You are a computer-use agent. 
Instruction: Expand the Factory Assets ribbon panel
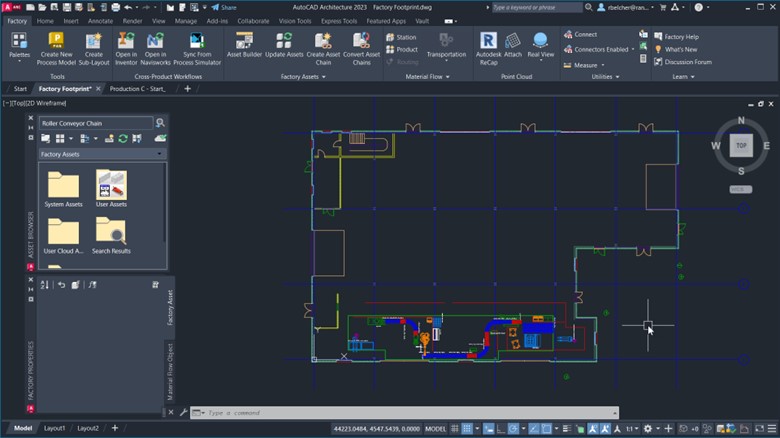tap(303, 77)
